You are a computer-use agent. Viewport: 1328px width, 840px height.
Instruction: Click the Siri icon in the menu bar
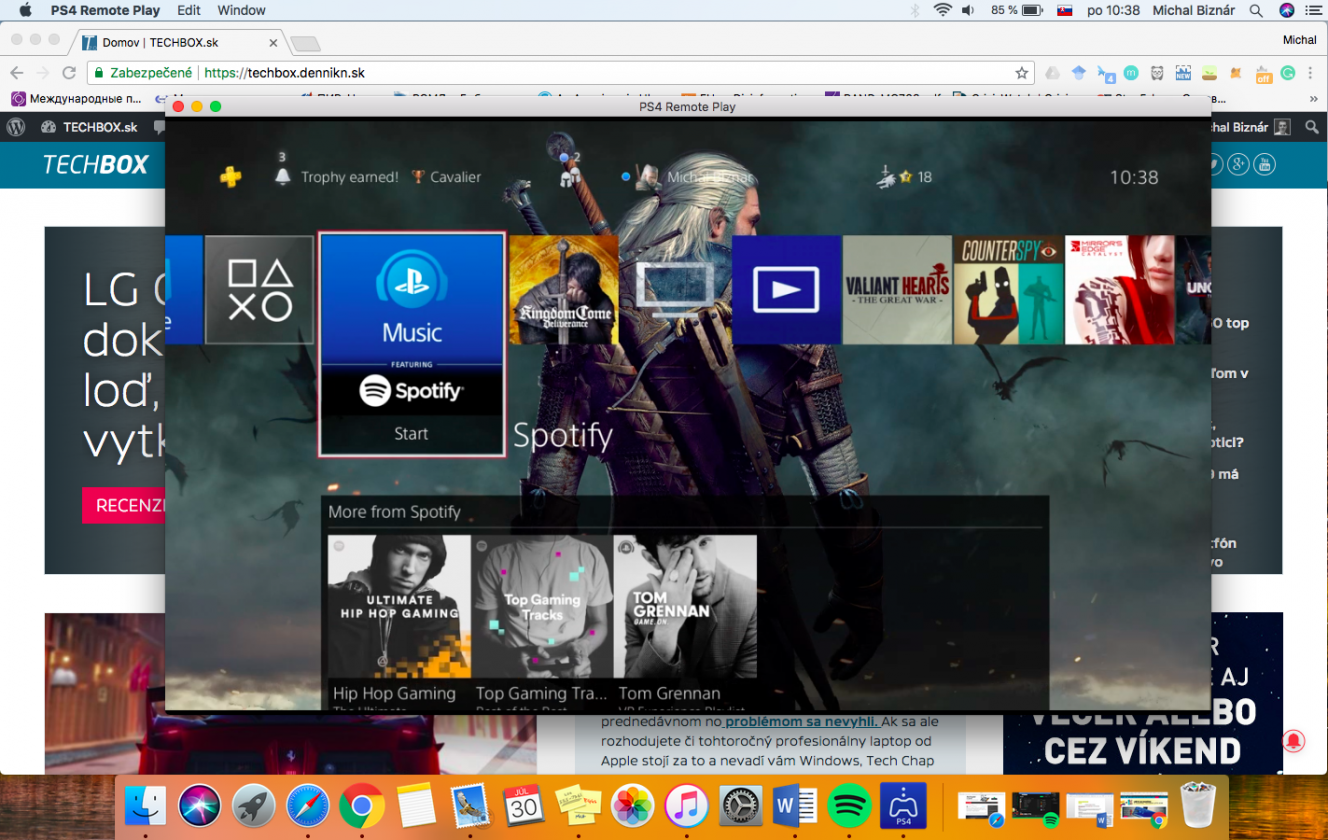(x=1286, y=10)
